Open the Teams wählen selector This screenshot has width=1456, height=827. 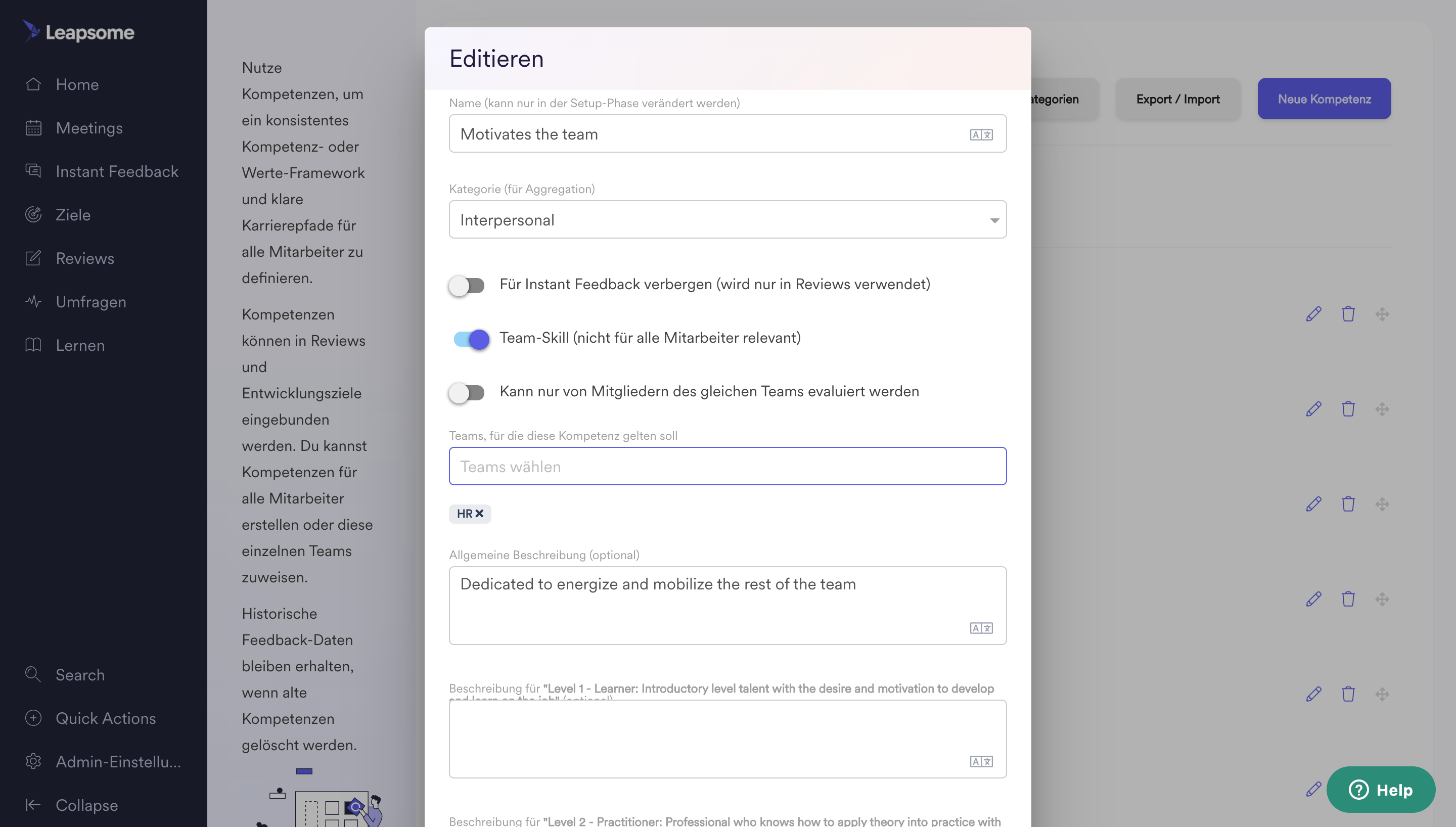(x=727, y=466)
